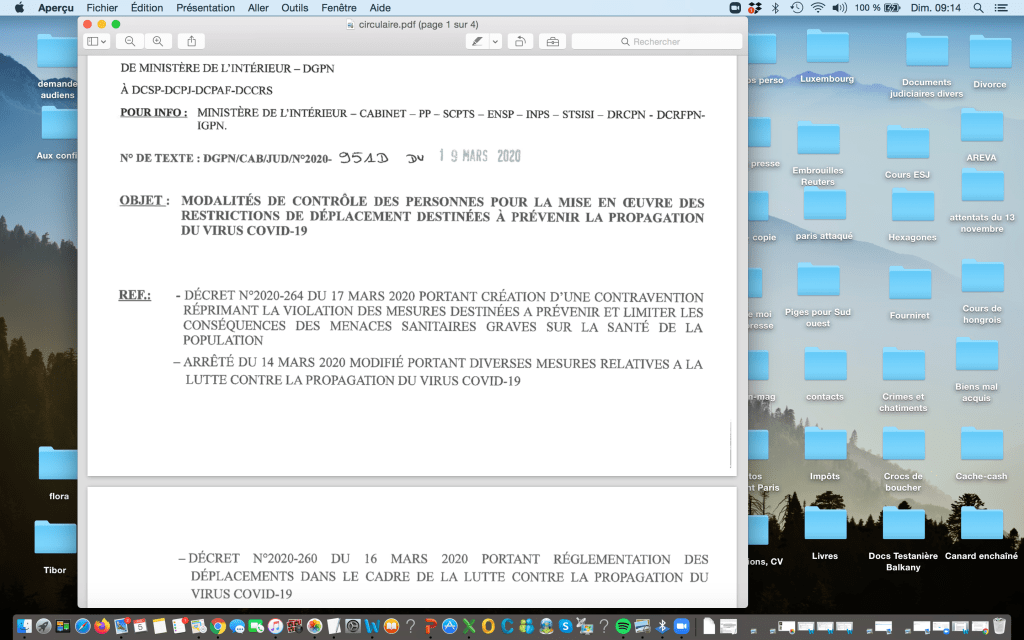This screenshot has width=1024, height=640.
Task: Click the Rechercher search field
Action: pyautogui.click(x=656, y=41)
